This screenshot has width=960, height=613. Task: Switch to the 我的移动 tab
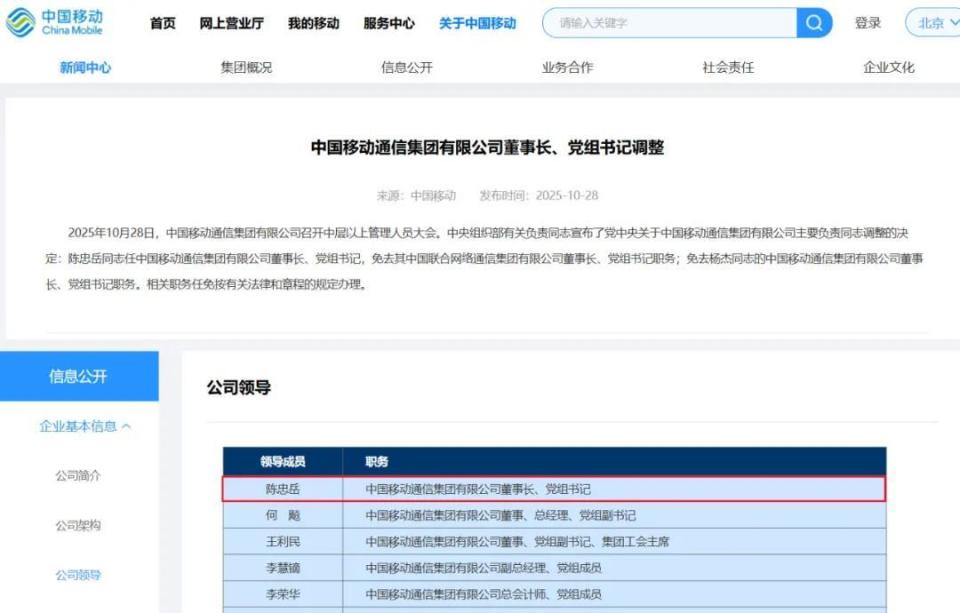tap(314, 22)
